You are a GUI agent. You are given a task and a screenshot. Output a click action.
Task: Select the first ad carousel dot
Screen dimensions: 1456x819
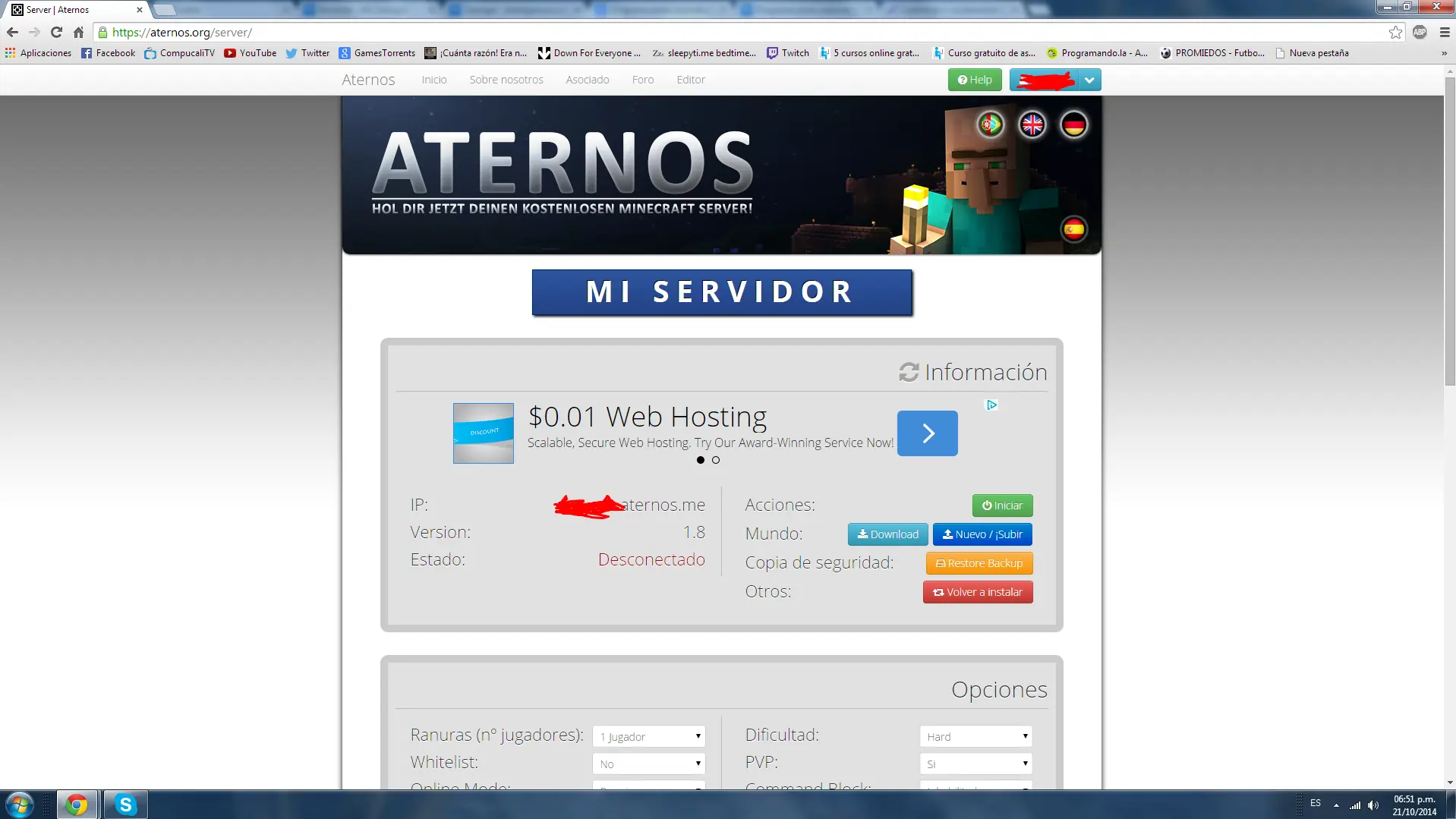701,460
